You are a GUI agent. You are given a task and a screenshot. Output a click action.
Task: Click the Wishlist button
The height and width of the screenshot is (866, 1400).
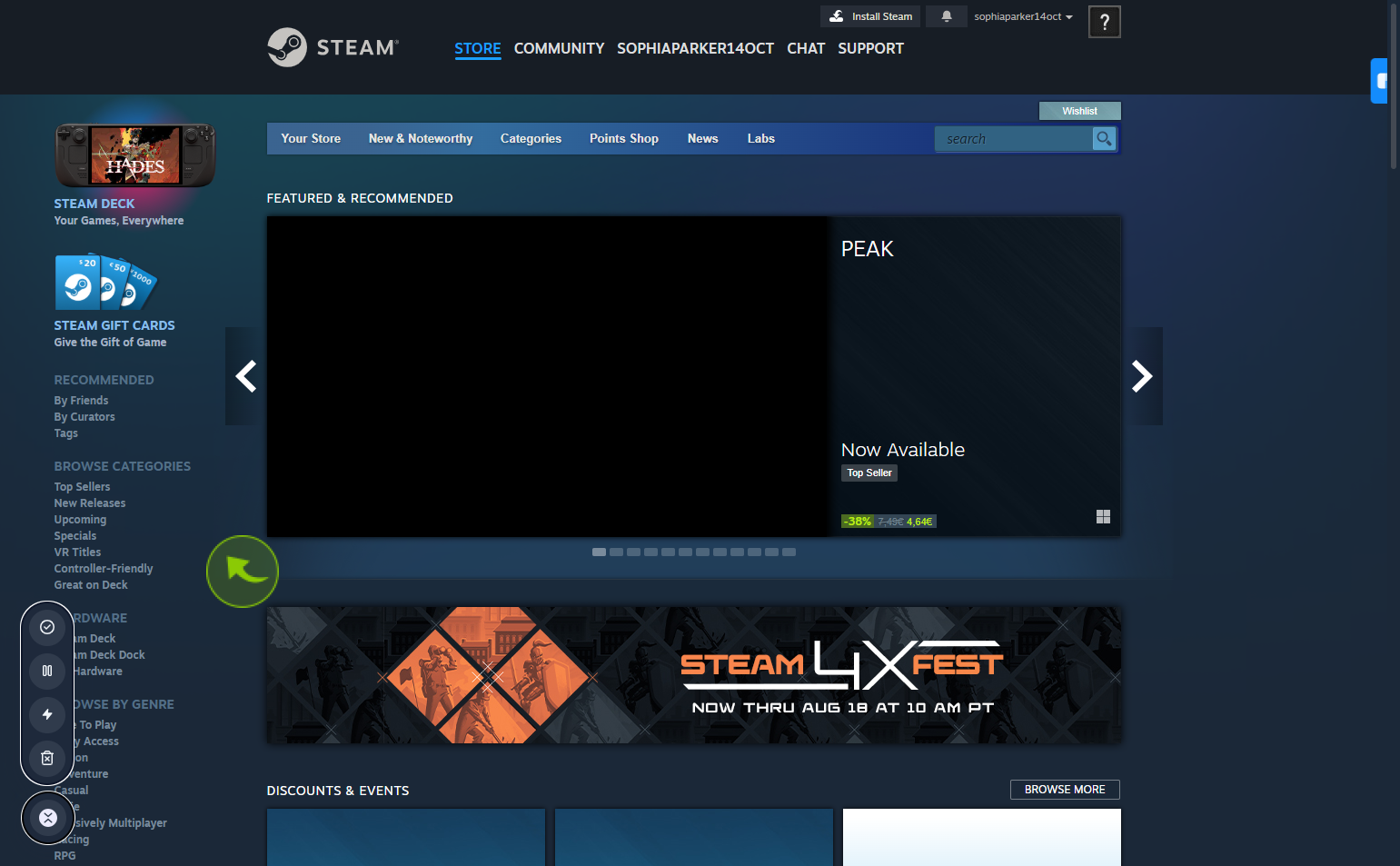(x=1079, y=111)
